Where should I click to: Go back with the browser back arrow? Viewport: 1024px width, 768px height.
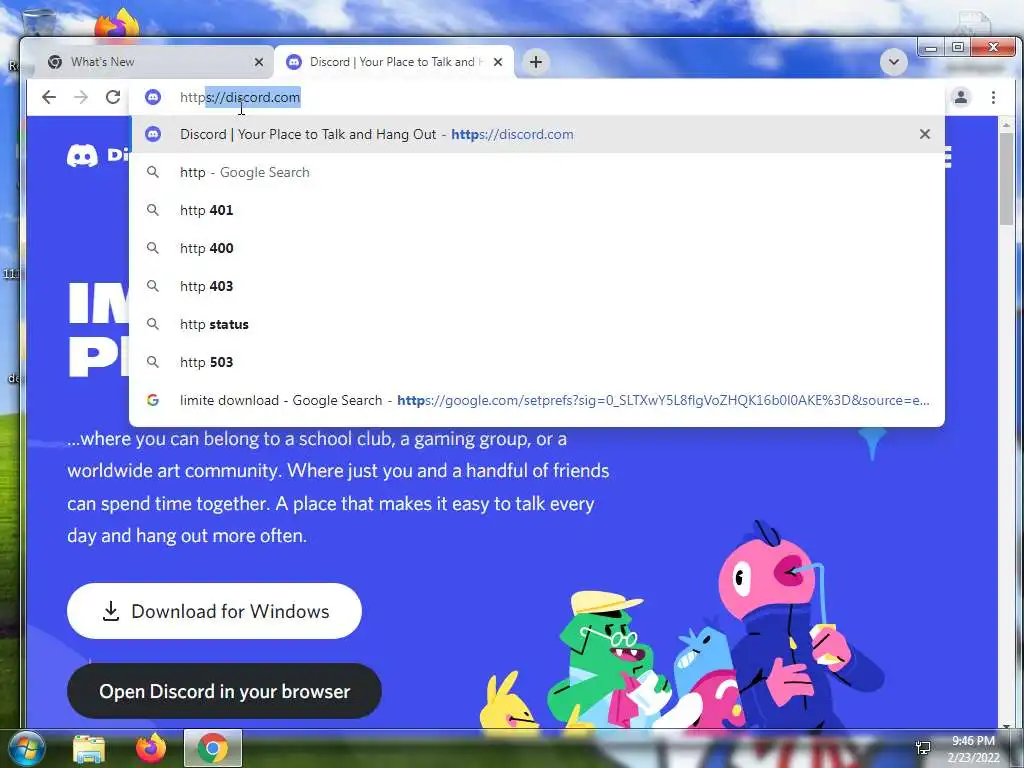[x=49, y=97]
